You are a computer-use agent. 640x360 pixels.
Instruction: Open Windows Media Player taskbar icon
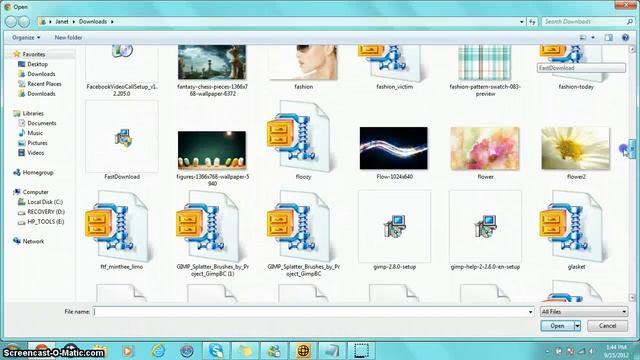128,351
